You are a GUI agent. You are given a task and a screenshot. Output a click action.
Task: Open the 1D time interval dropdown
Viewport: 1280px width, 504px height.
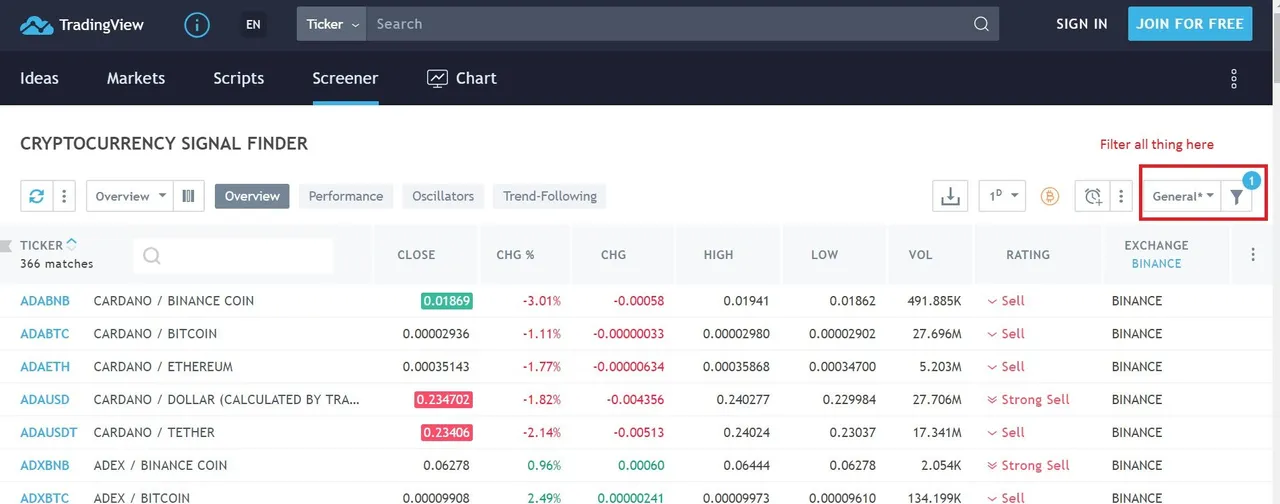(x=1002, y=196)
